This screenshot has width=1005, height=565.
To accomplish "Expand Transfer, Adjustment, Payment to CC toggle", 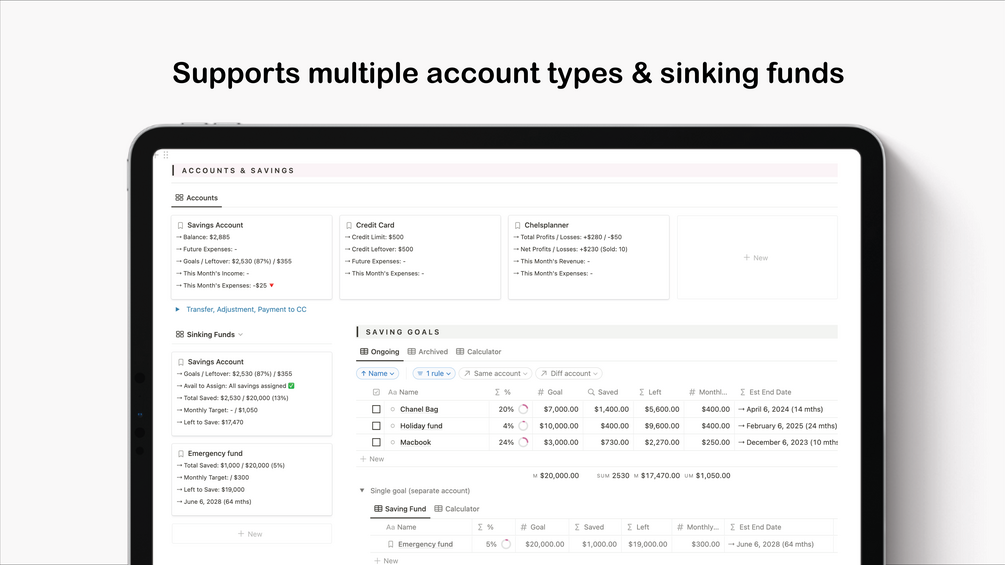I will tap(178, 309).
